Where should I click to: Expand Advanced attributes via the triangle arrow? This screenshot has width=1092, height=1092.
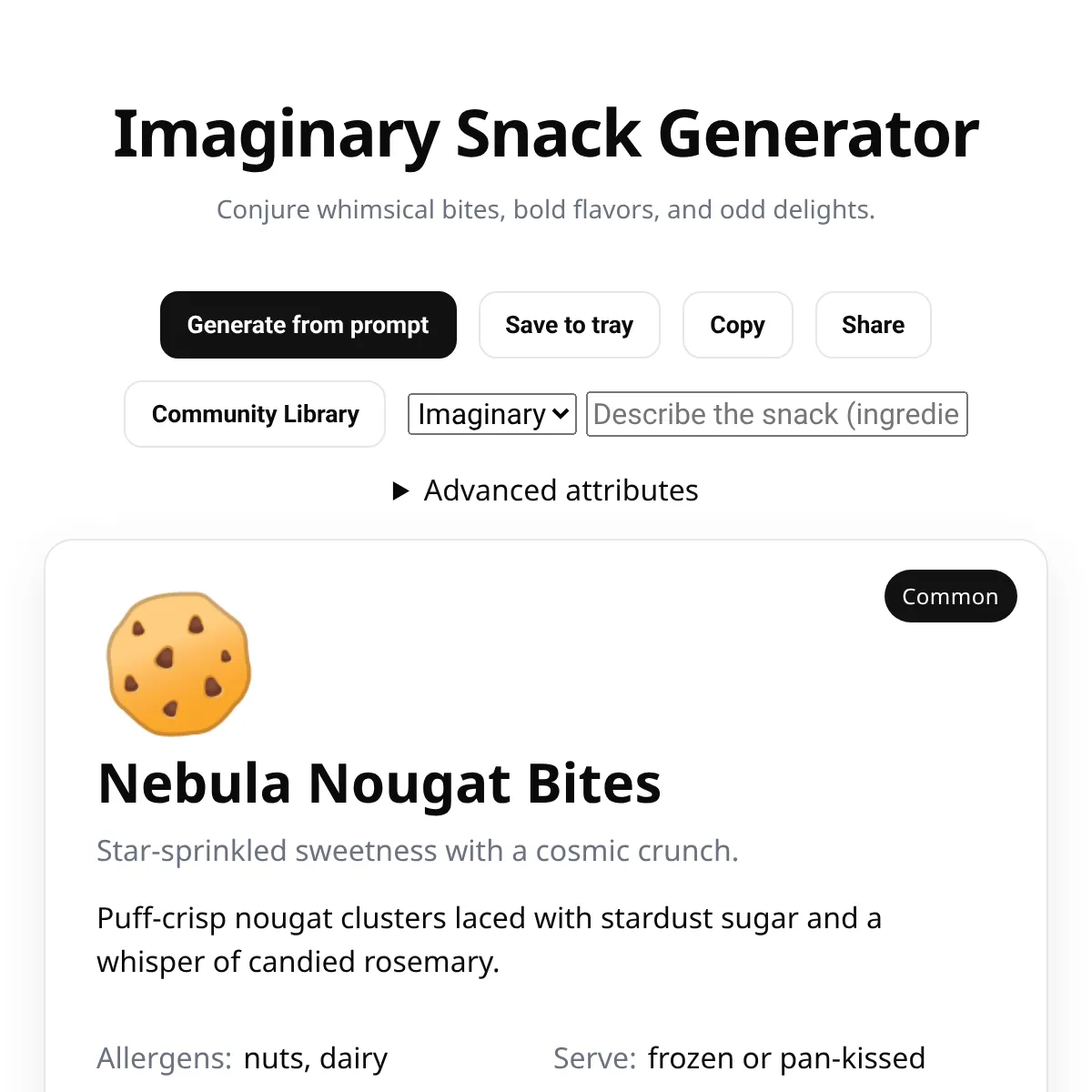[x=400, y=491]
